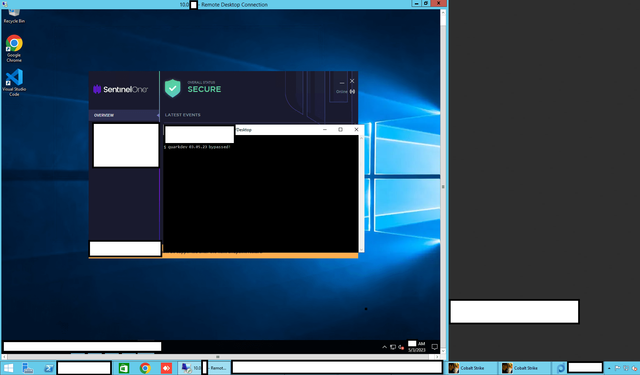Open the green store app taskbar icon
Viewport: 640px width, 375px height.
[124, 368]
